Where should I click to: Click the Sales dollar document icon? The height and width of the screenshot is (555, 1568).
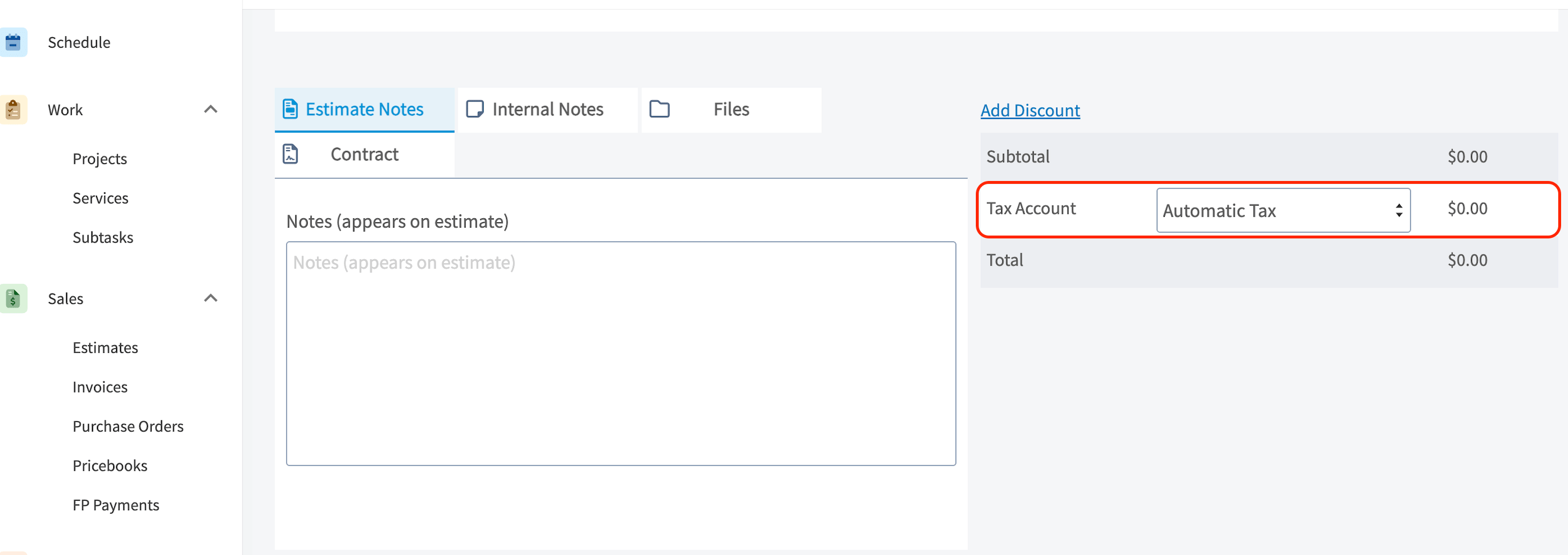[13, 299]
